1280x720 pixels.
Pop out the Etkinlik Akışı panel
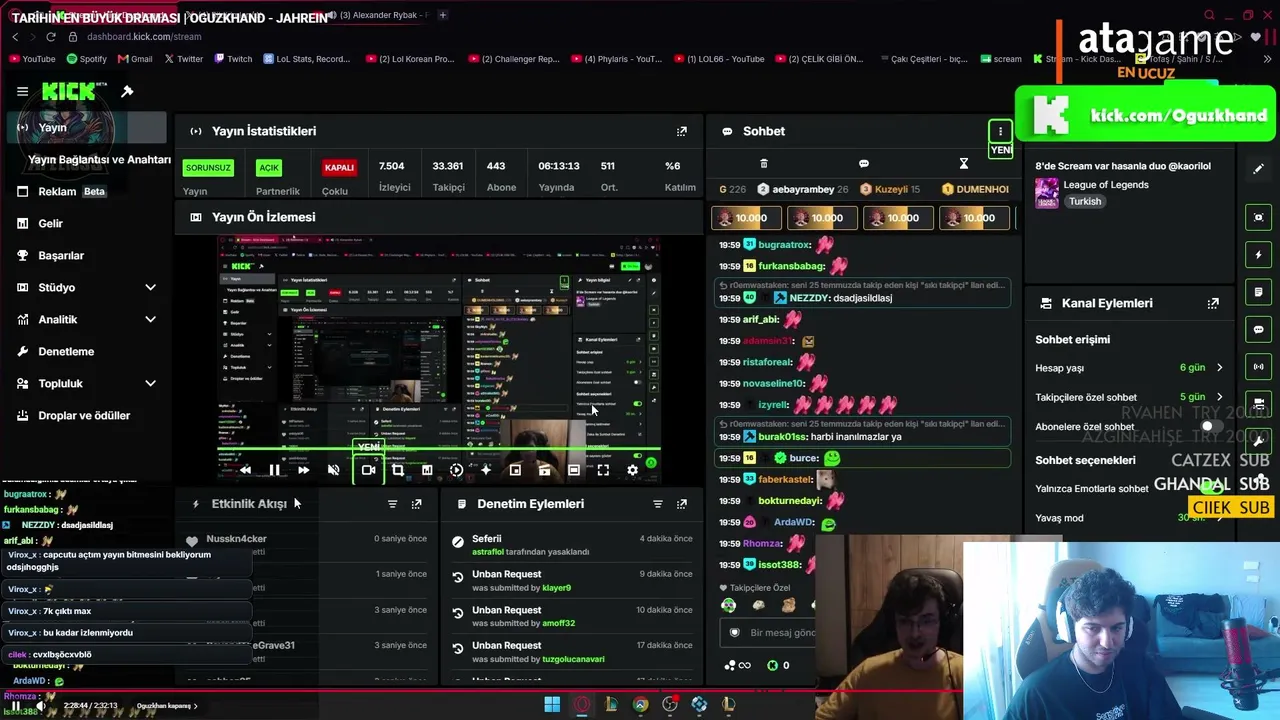[417, 504]
